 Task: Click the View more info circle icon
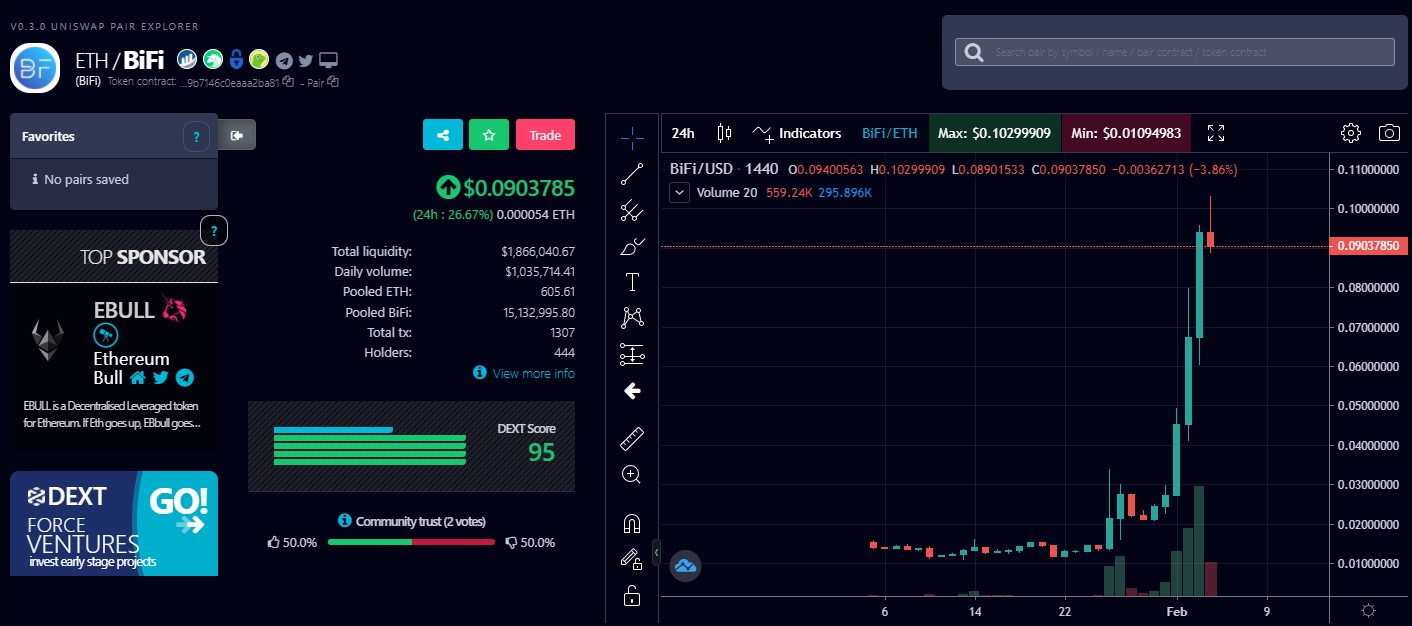click(480, 373)
